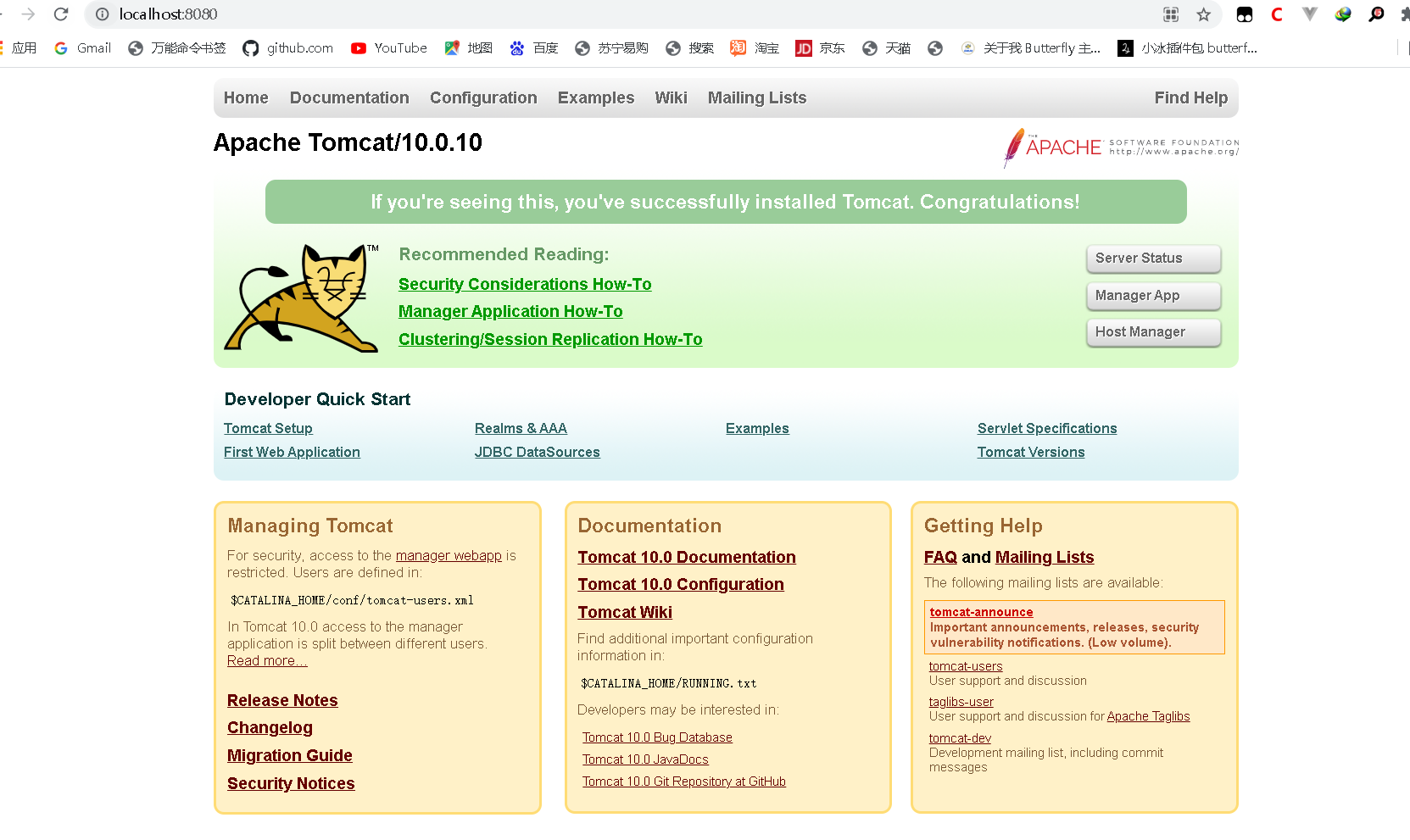Screen dimensions: 1410x840
Task: Open the 万能命令书签 bookmark
Action: point(177,48)
